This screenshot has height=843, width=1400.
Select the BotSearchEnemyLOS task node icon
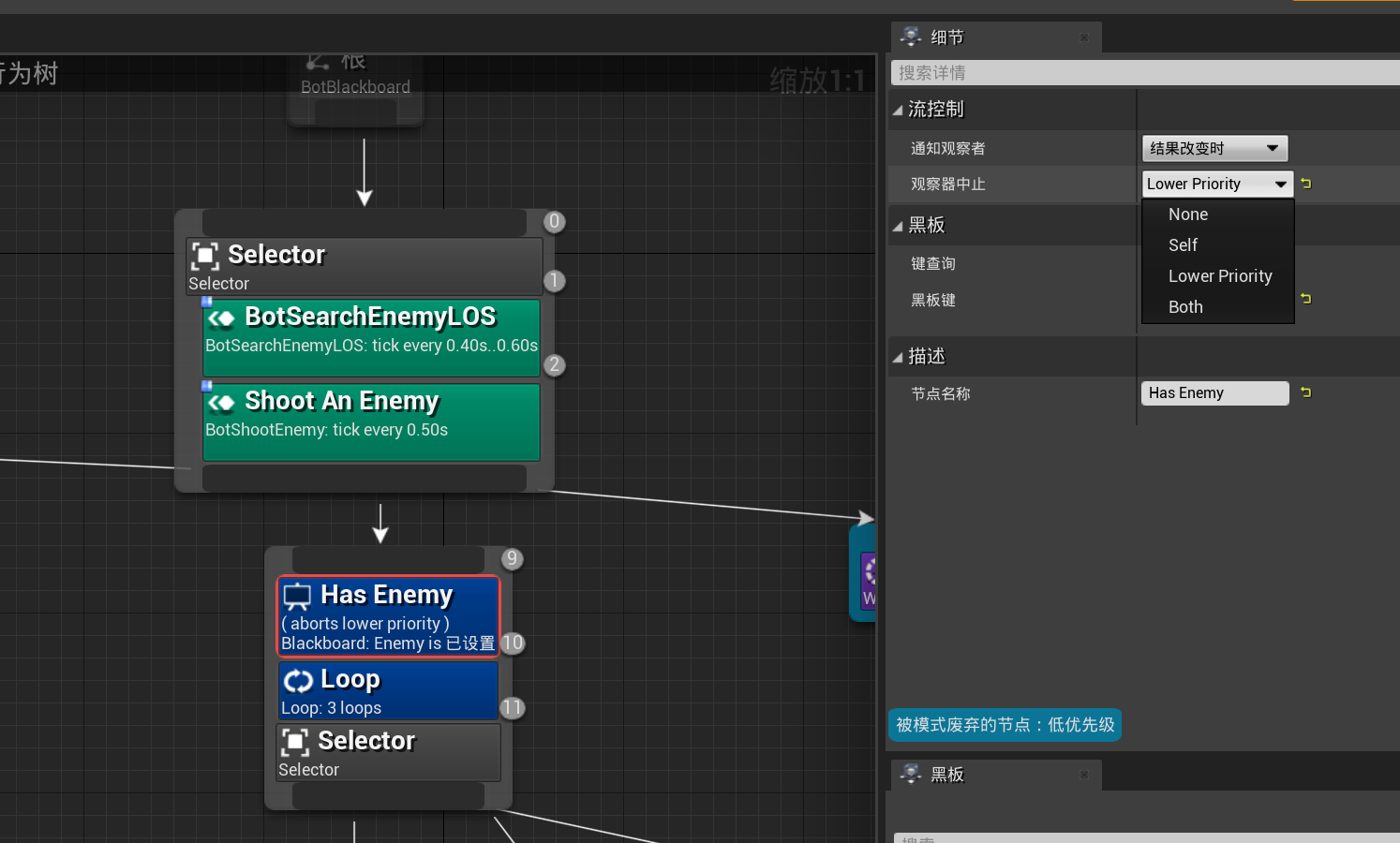[221, 318]
